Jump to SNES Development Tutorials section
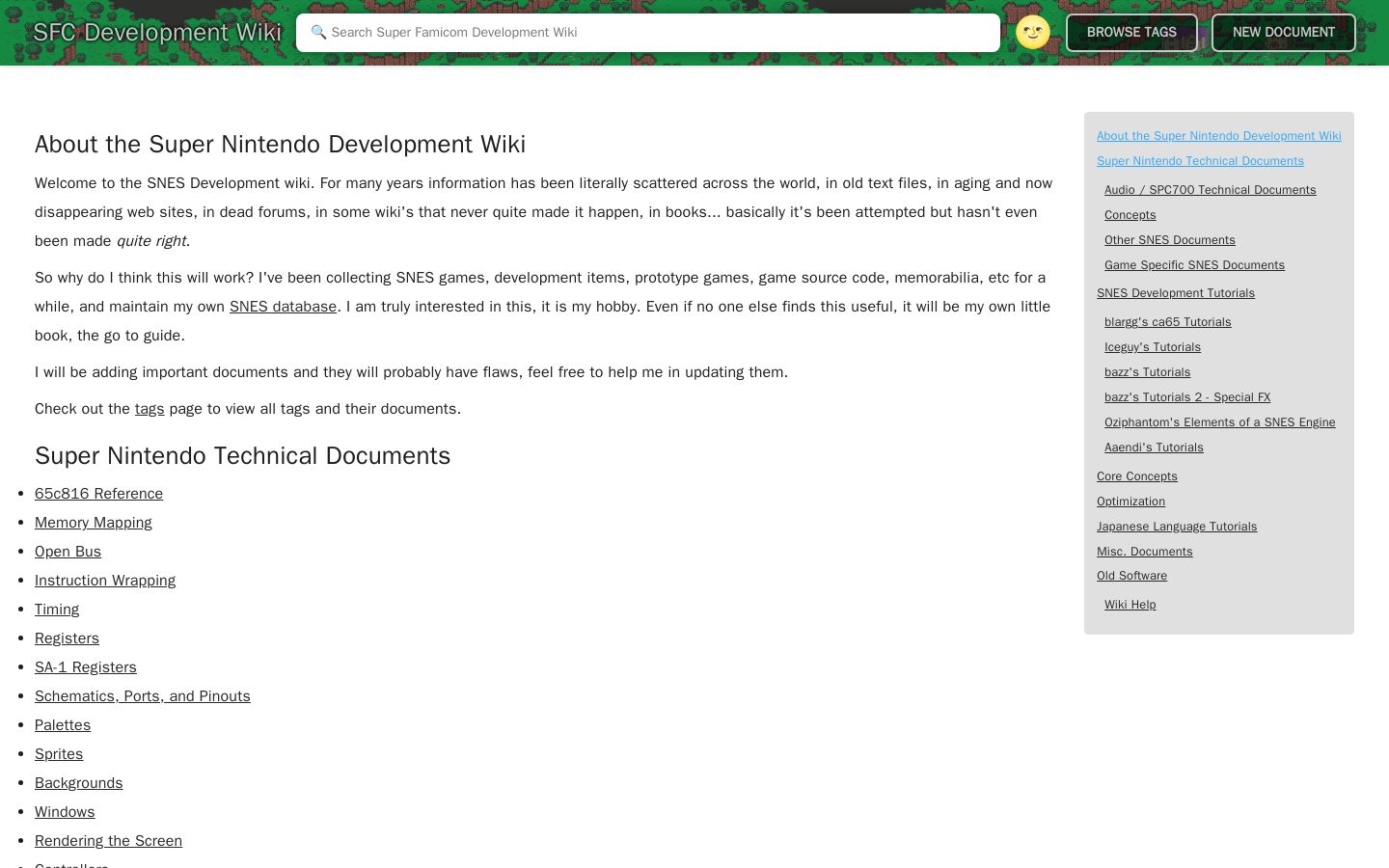The image size is (1389, 868). point(1176,293)
